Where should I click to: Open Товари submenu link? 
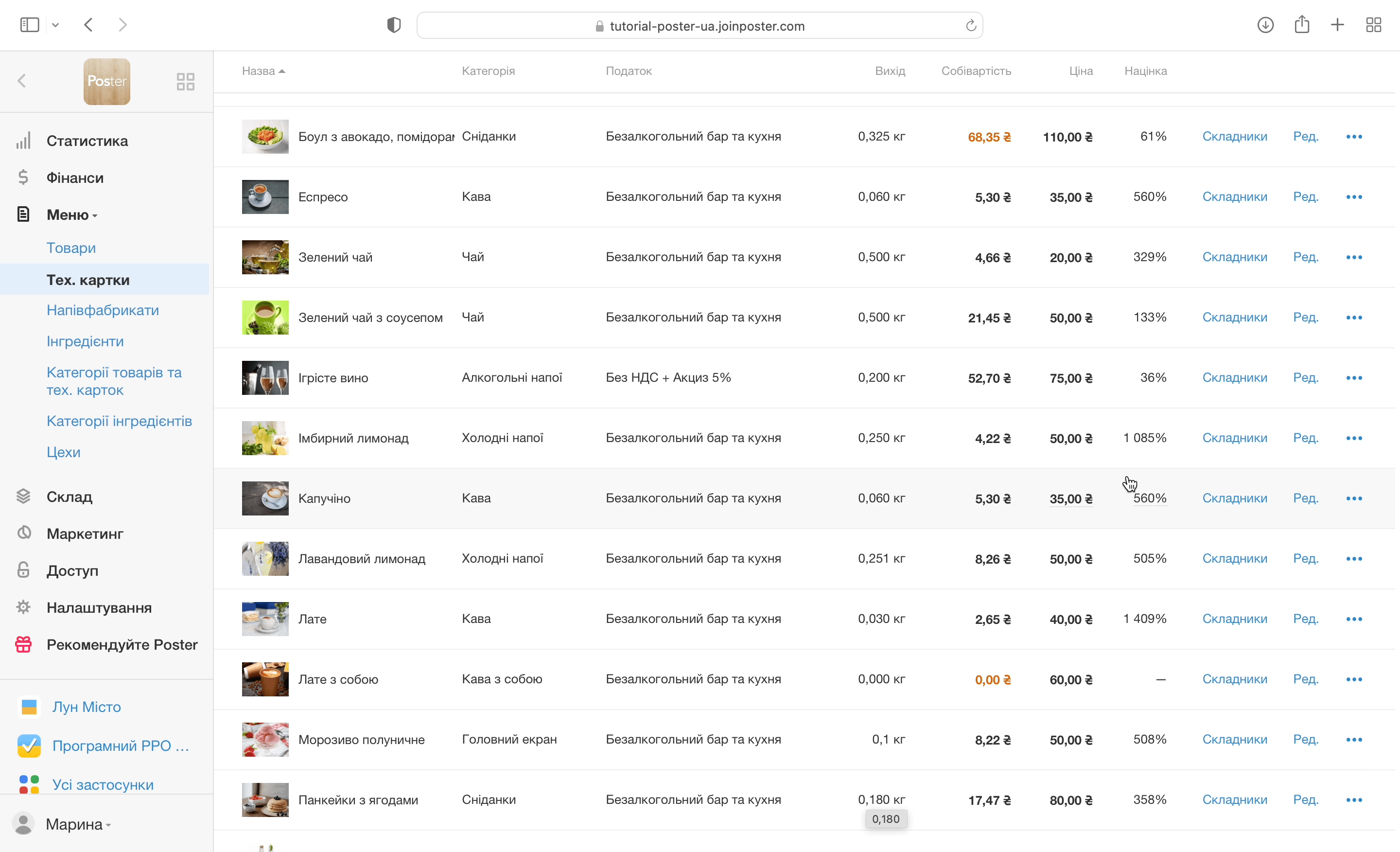71,248
